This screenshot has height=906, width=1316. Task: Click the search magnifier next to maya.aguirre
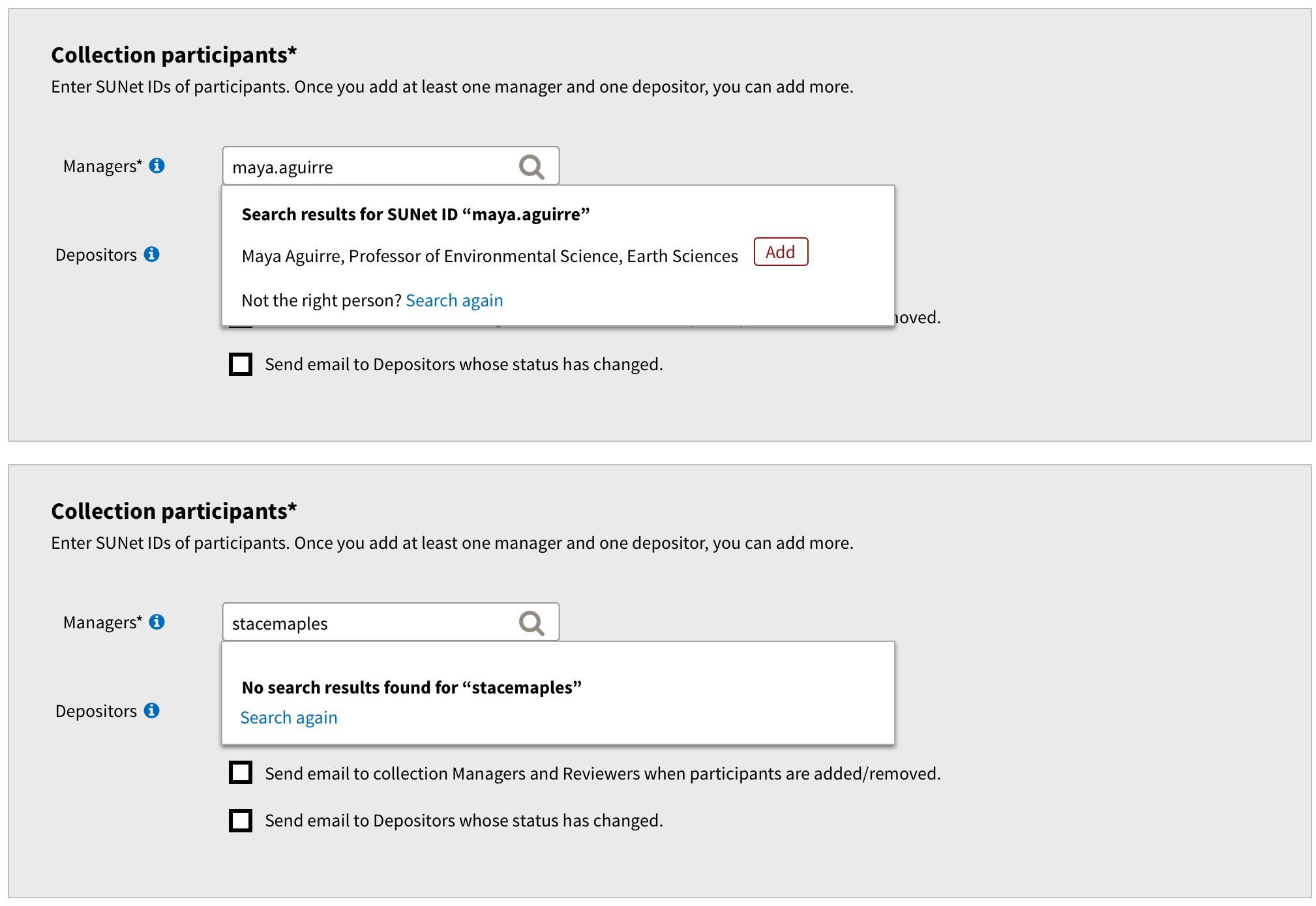coord(530,167)
